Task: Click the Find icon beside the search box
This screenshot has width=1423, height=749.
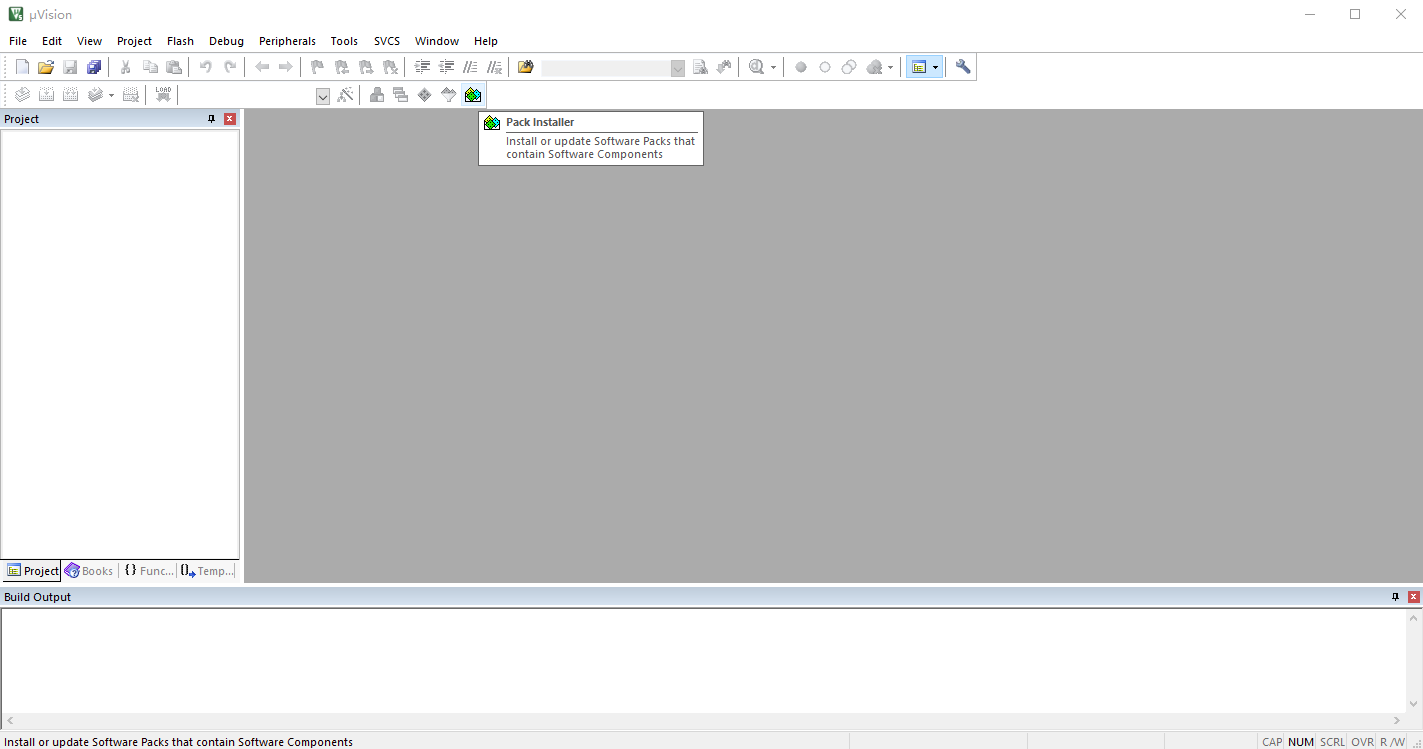Action: pos(700,67)
